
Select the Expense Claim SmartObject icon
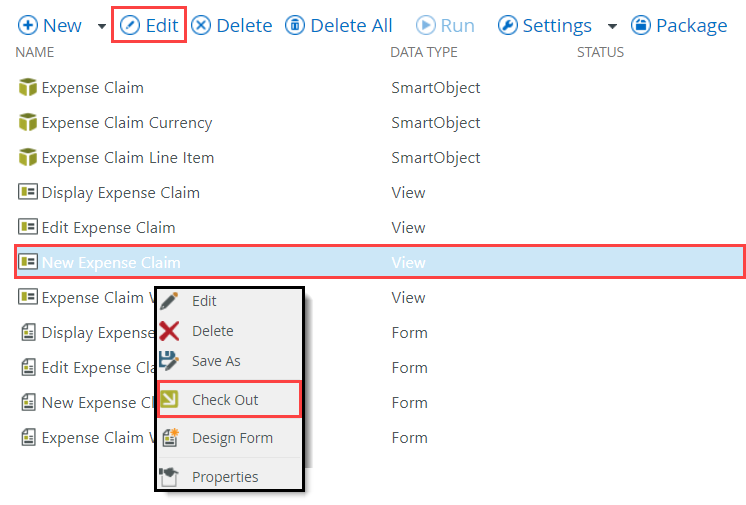coord(28,88)
